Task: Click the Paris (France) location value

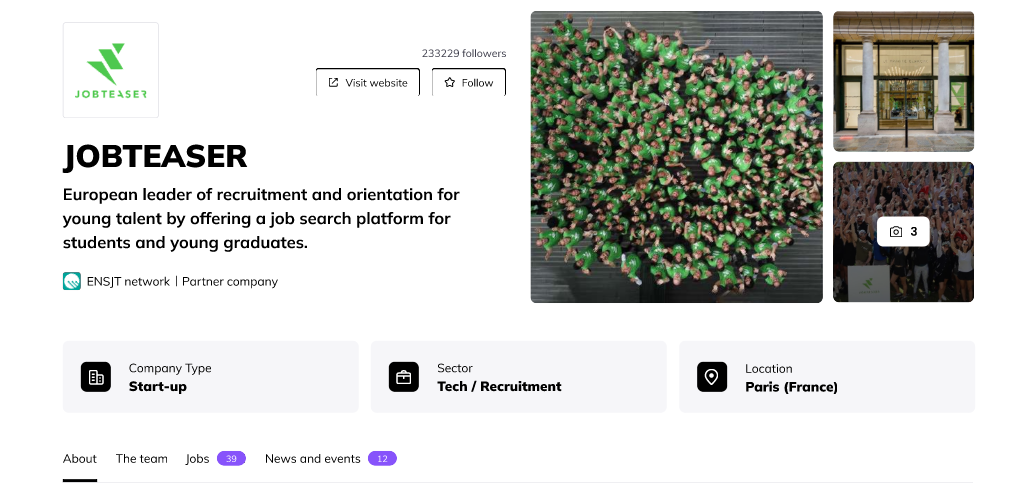Action: (791, 387)
